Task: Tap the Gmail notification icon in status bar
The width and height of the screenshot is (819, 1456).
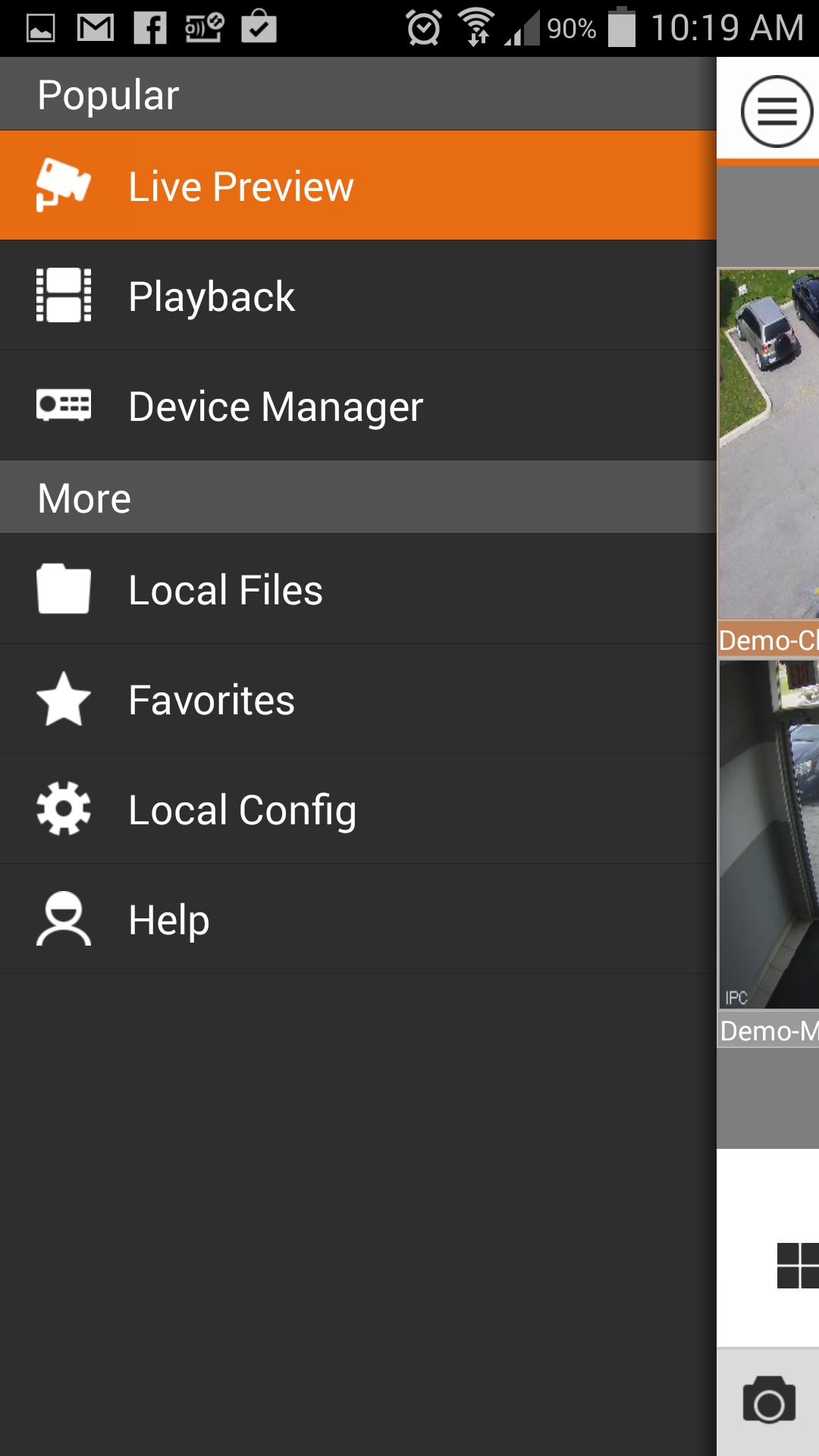Action: pyautogui.click(x=96, y=29)
